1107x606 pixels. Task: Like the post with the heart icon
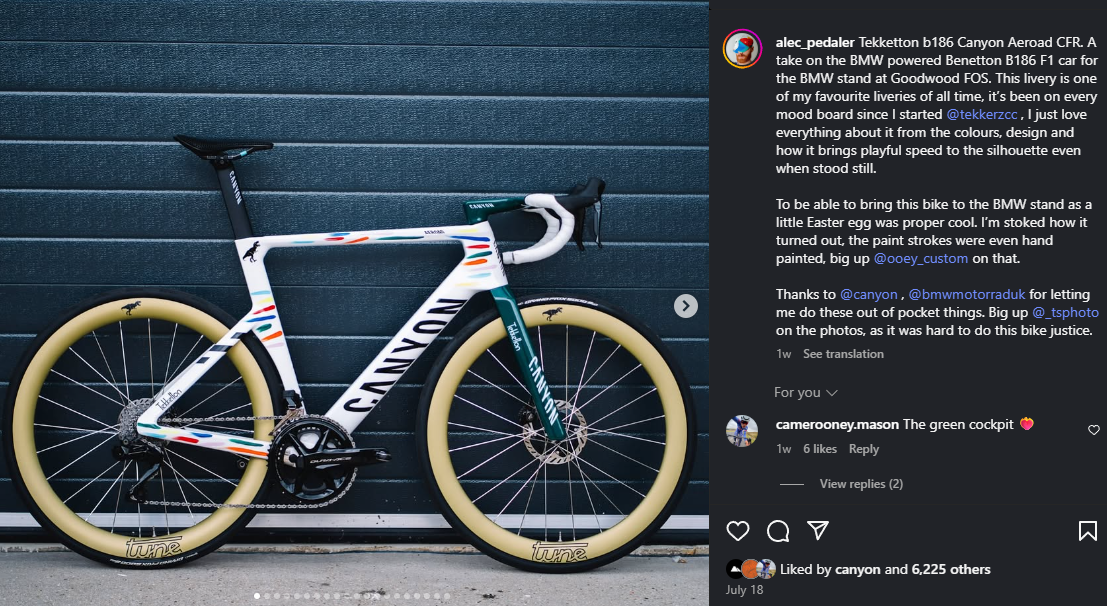pos(738,531)
